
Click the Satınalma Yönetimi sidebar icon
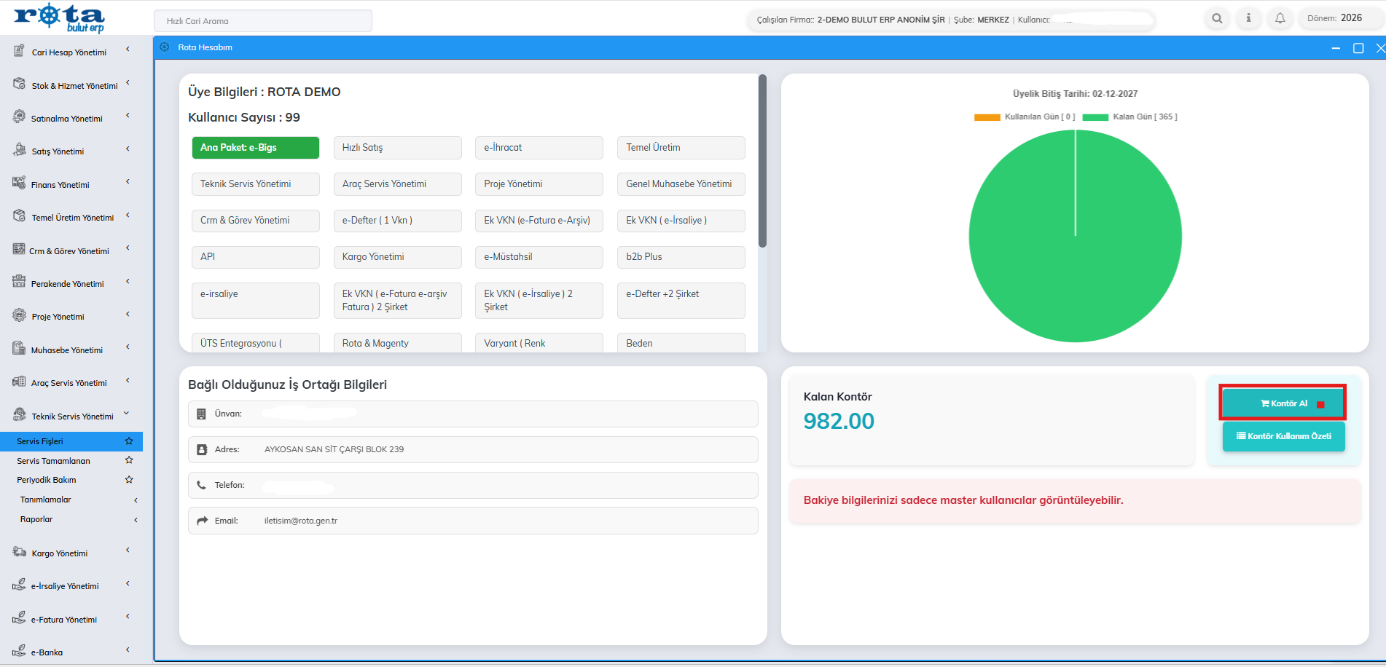coord(19,118)
